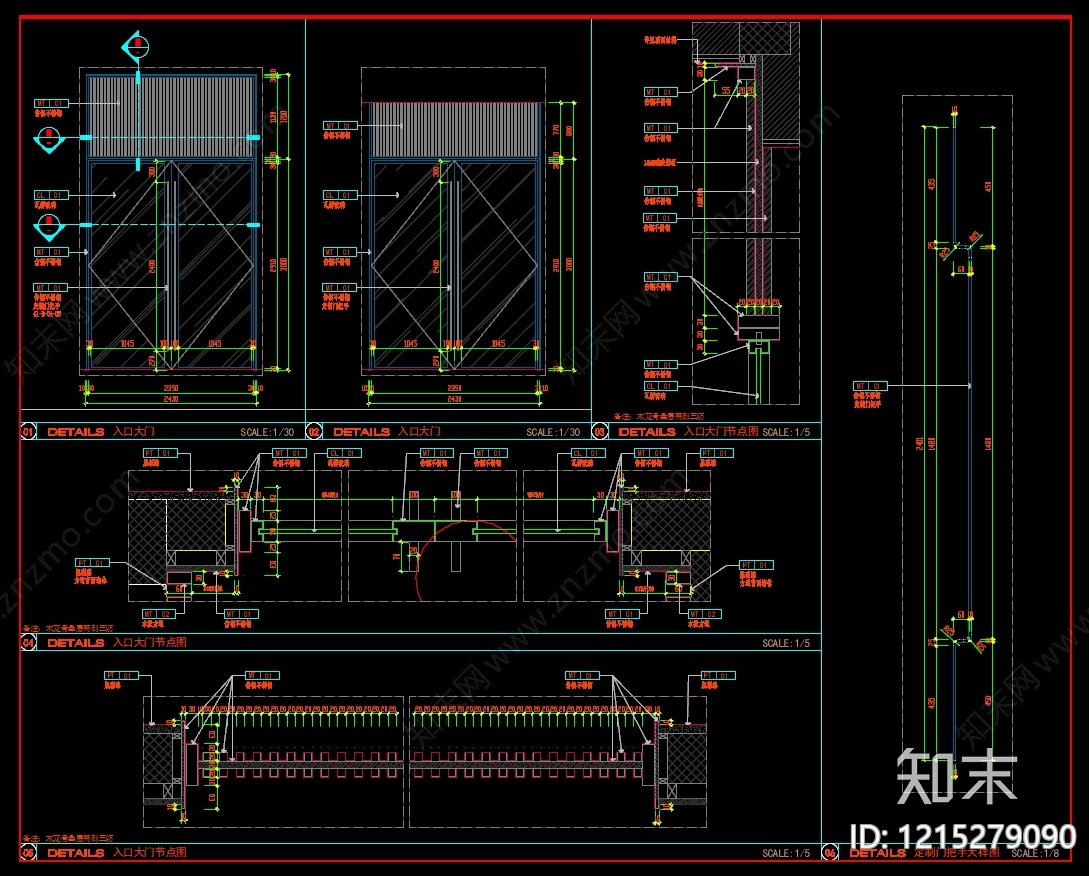Click the SCALE:1/8 text of detail 06
Screen dimensions: 1089x876
(1036, 853)
